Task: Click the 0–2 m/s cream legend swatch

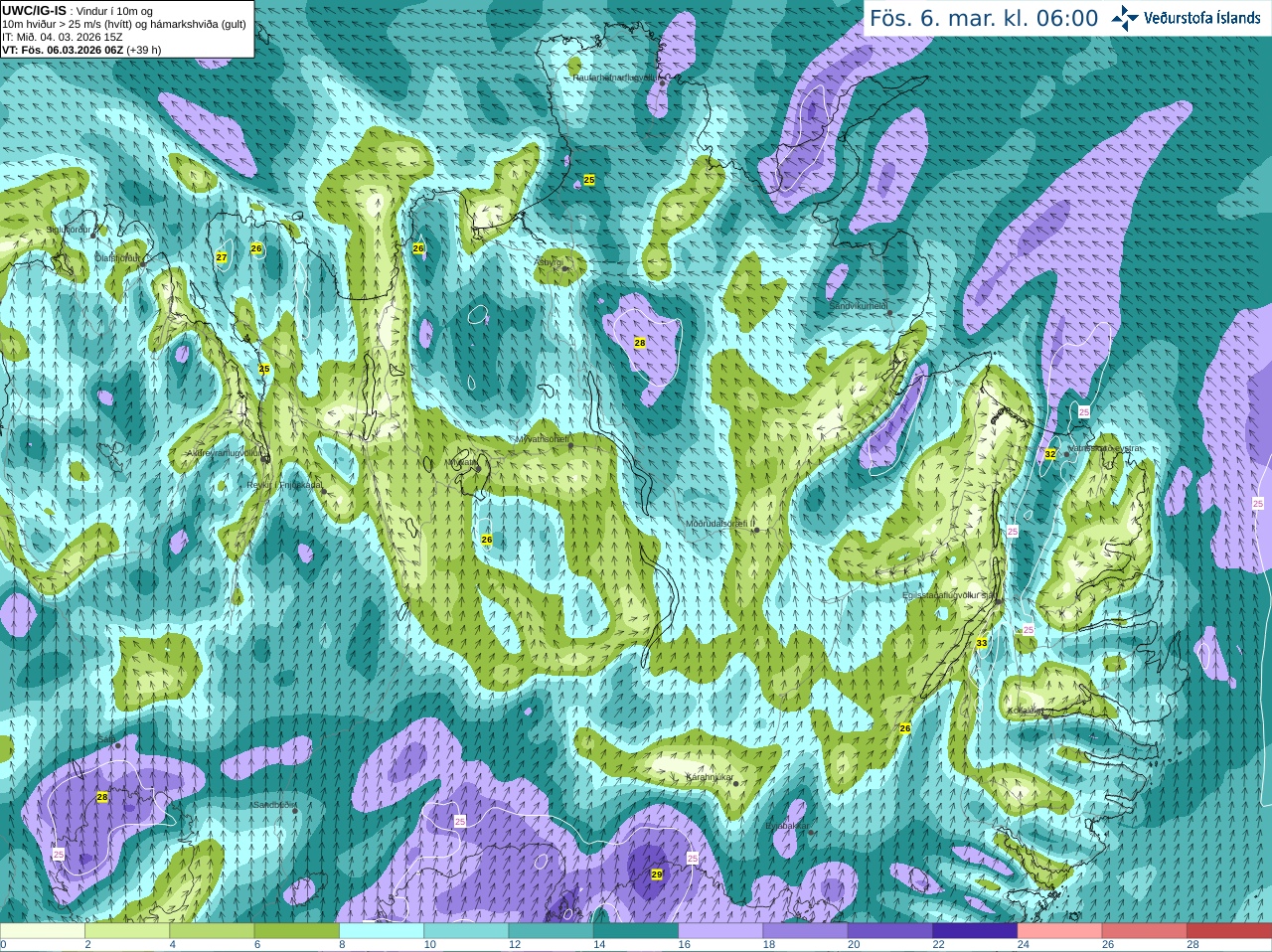Action: click(x=43, y=931)
